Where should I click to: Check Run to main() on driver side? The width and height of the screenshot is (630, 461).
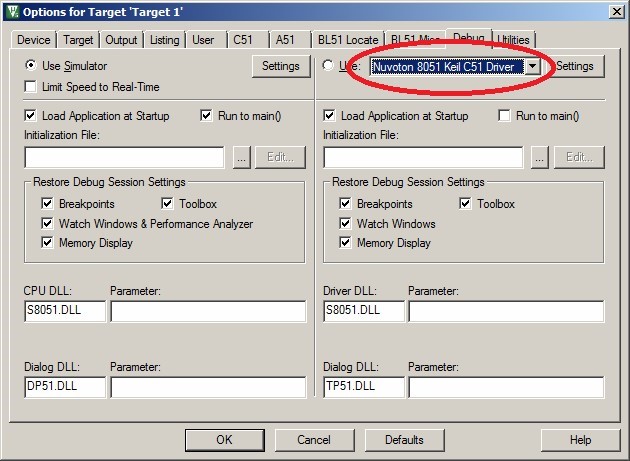point(505,115)
